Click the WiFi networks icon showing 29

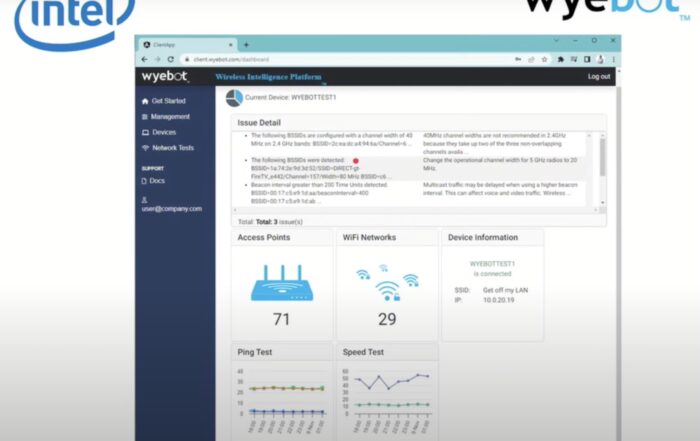[387, 282]
